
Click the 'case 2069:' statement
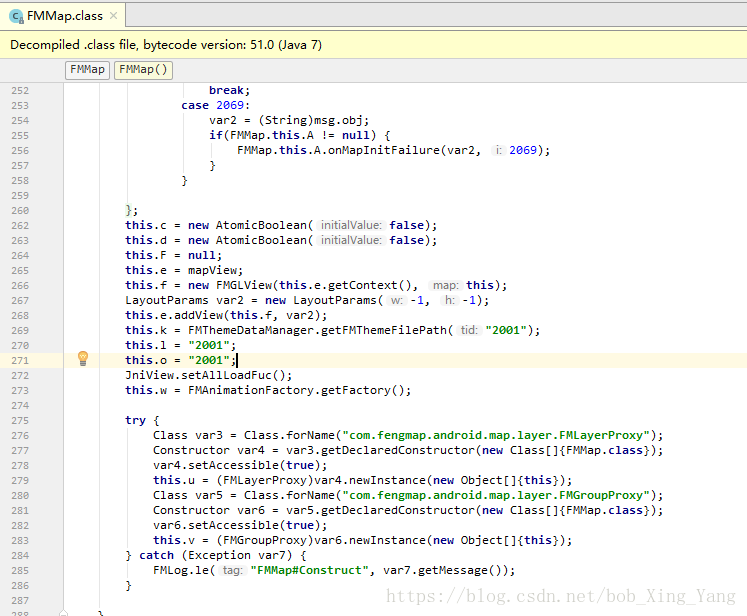(x=215, y=105)
